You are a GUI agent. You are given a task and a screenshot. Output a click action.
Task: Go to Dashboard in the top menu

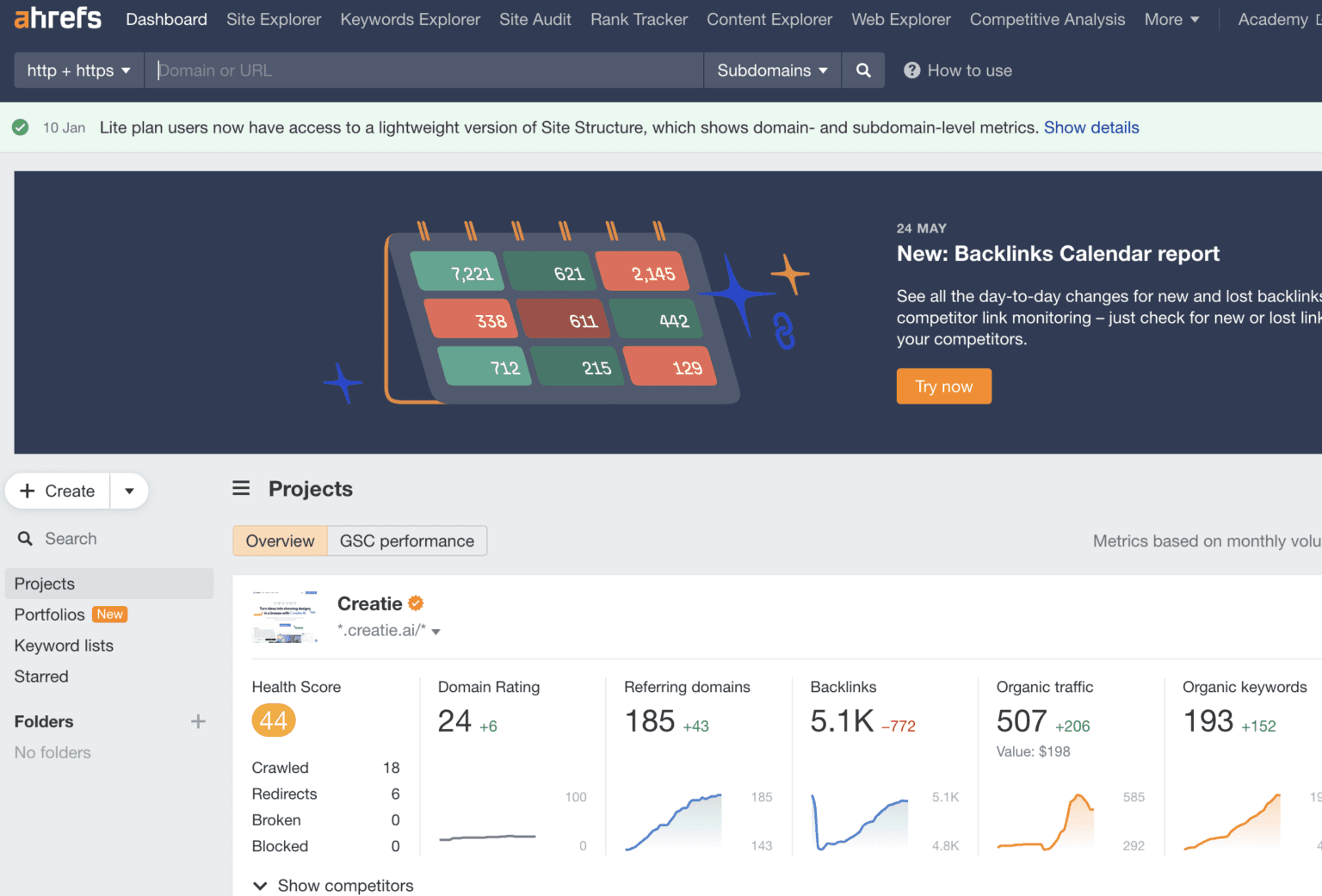166,19
